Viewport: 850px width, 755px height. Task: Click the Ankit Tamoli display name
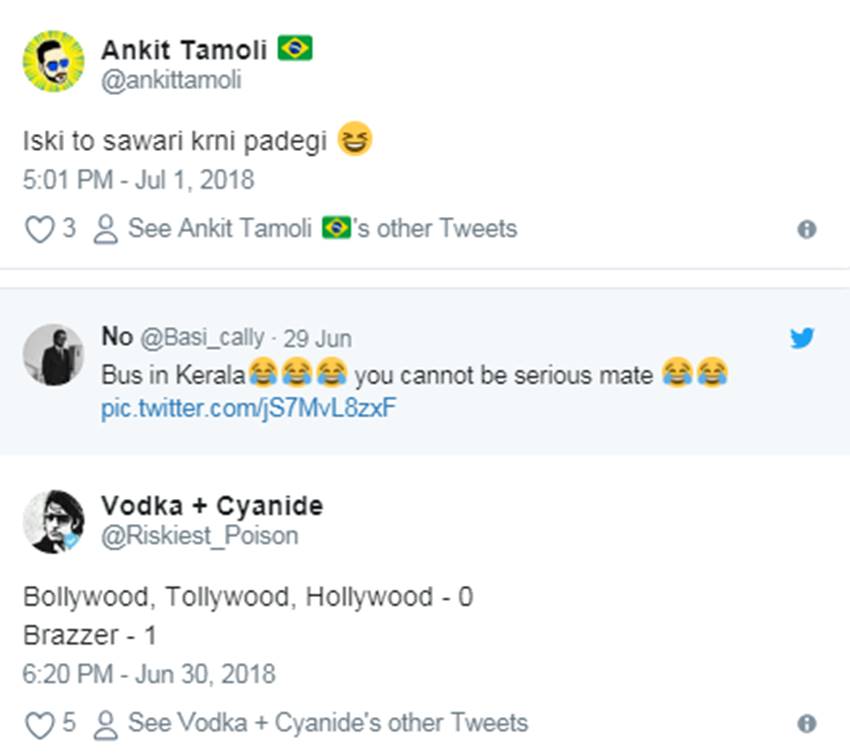tap(185, 50)
